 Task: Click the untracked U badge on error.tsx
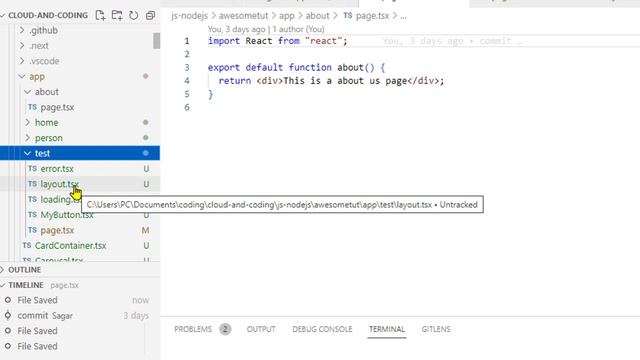(x=146, y=169)
